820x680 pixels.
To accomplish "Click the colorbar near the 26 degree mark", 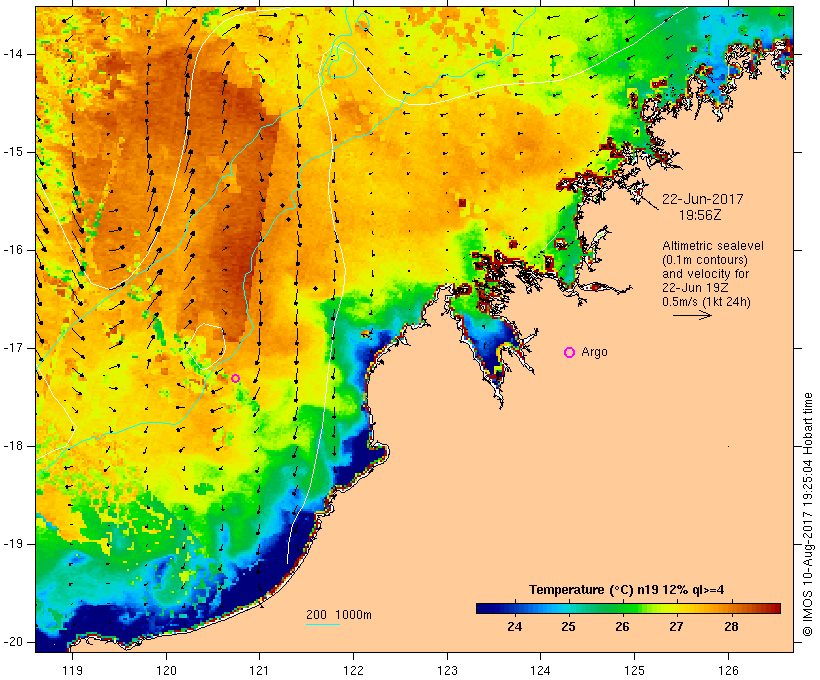I will [622, 608].
